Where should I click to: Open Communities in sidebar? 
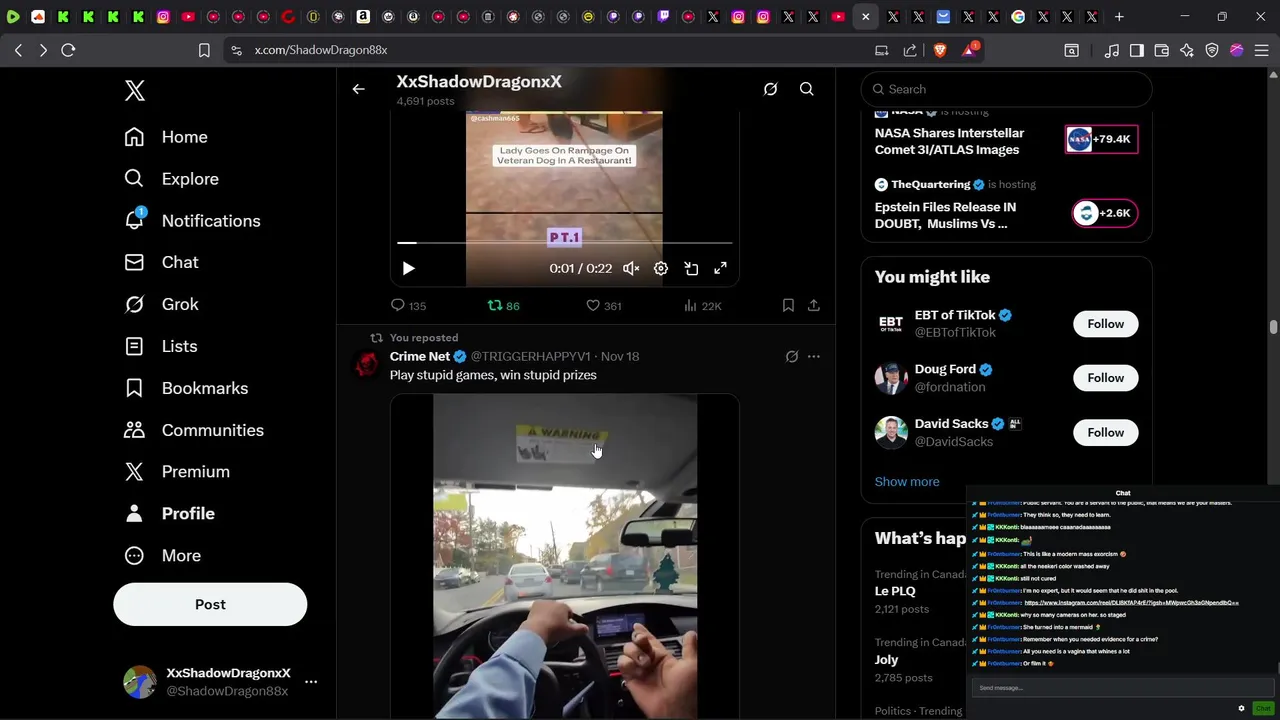point(194,430)
